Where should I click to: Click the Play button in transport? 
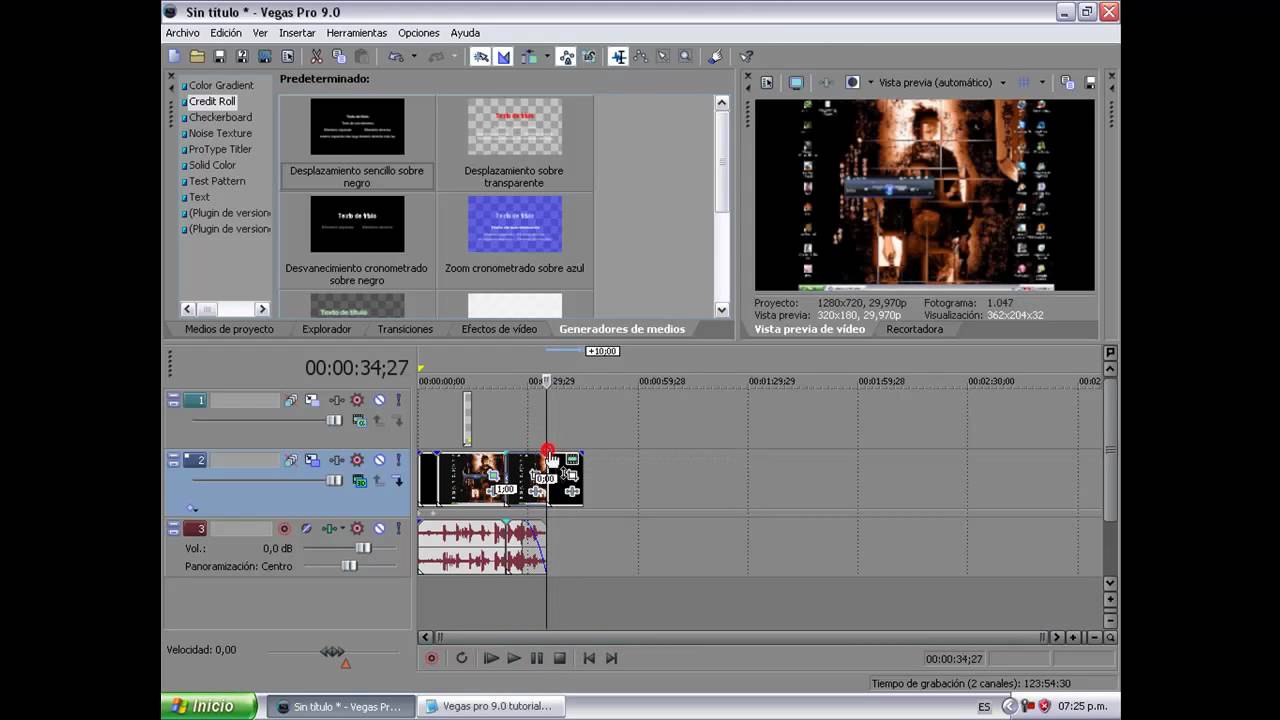pos(514,658)
